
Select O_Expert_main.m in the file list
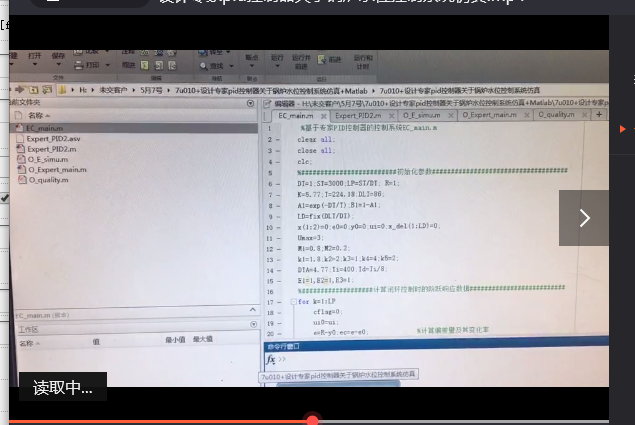tap(57, 169)
